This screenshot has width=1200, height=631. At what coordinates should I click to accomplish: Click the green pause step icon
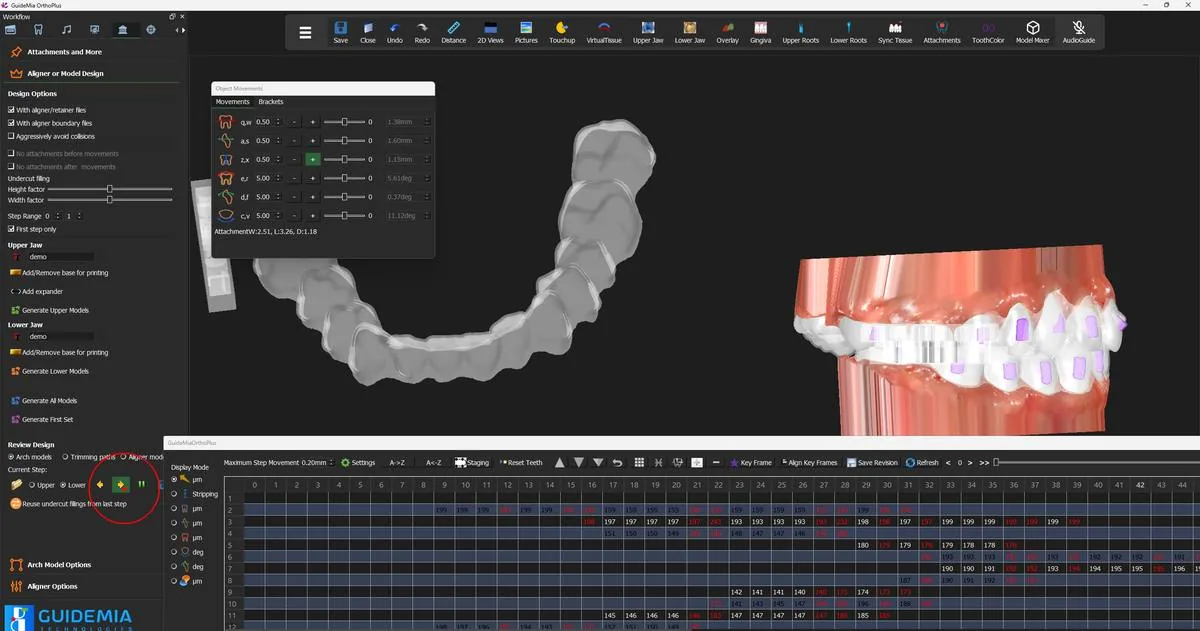[x=141, y=485]
